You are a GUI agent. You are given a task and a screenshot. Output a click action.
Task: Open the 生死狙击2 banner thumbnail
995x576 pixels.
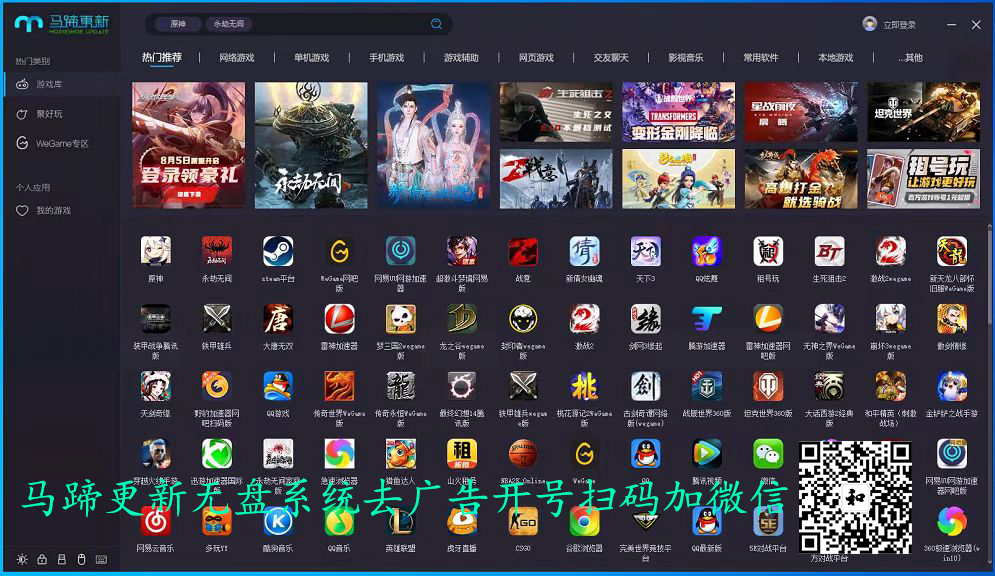[556, 112]
